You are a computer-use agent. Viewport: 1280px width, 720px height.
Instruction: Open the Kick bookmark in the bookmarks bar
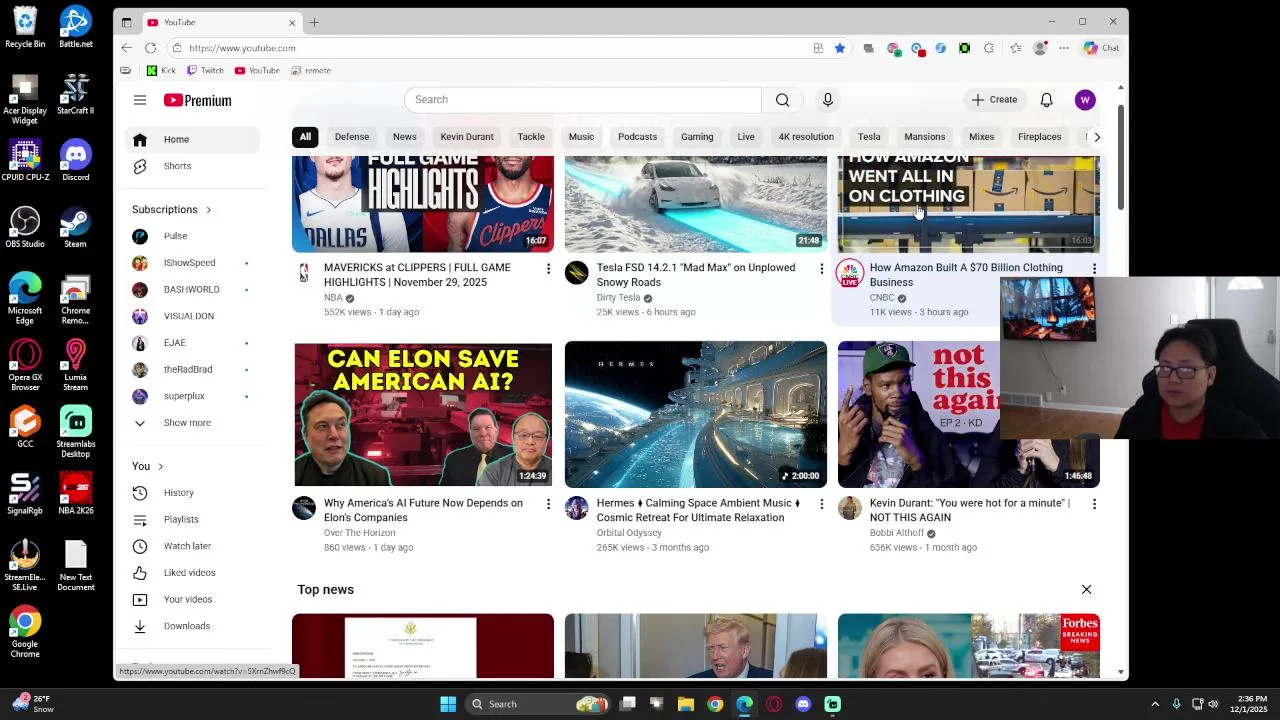[x=162, y=71]
